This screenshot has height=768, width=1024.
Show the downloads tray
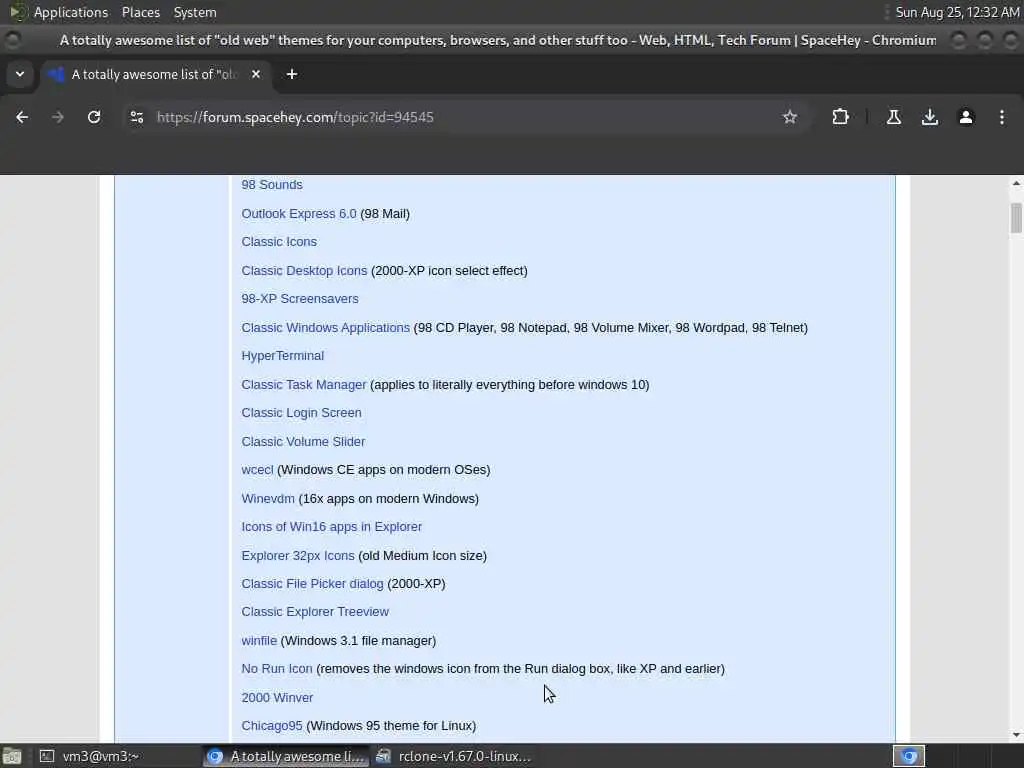[x=930, y=117]
